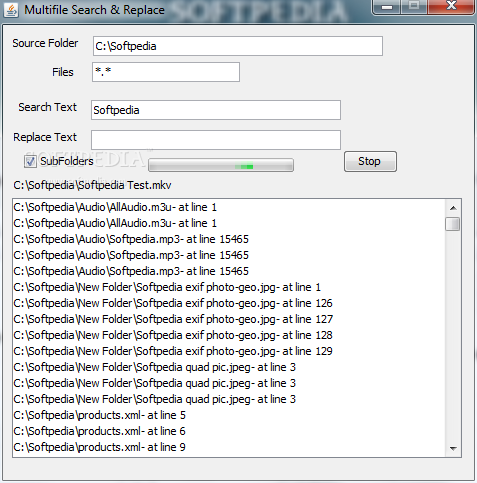Click the Replace Text label
Image resolution: width=477 pixels, height=483 pixels.
coord(45,137)
